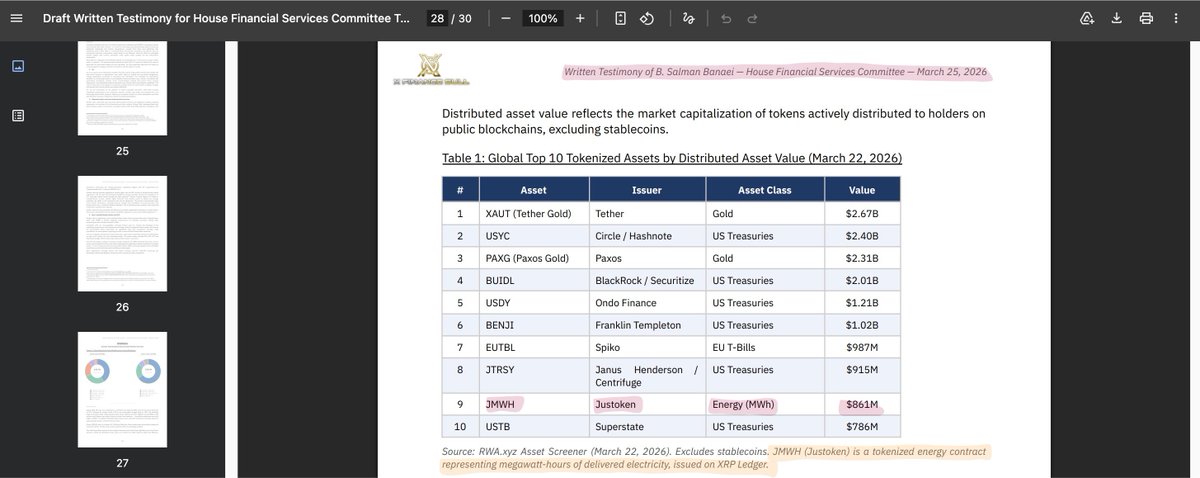Click the document title in the toolbar

(x=226, y=19)
